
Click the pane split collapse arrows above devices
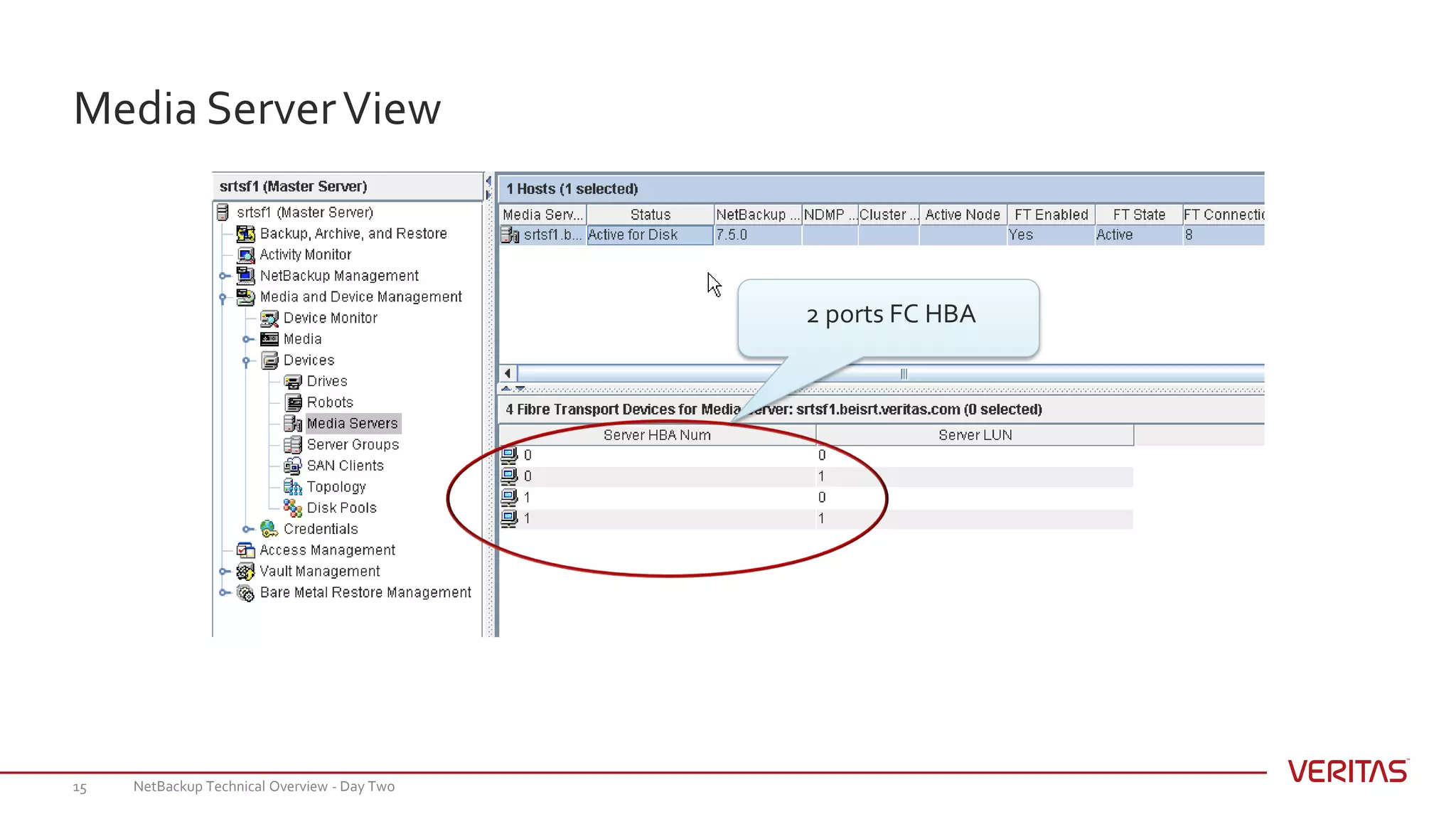click(x=513, y=389)
